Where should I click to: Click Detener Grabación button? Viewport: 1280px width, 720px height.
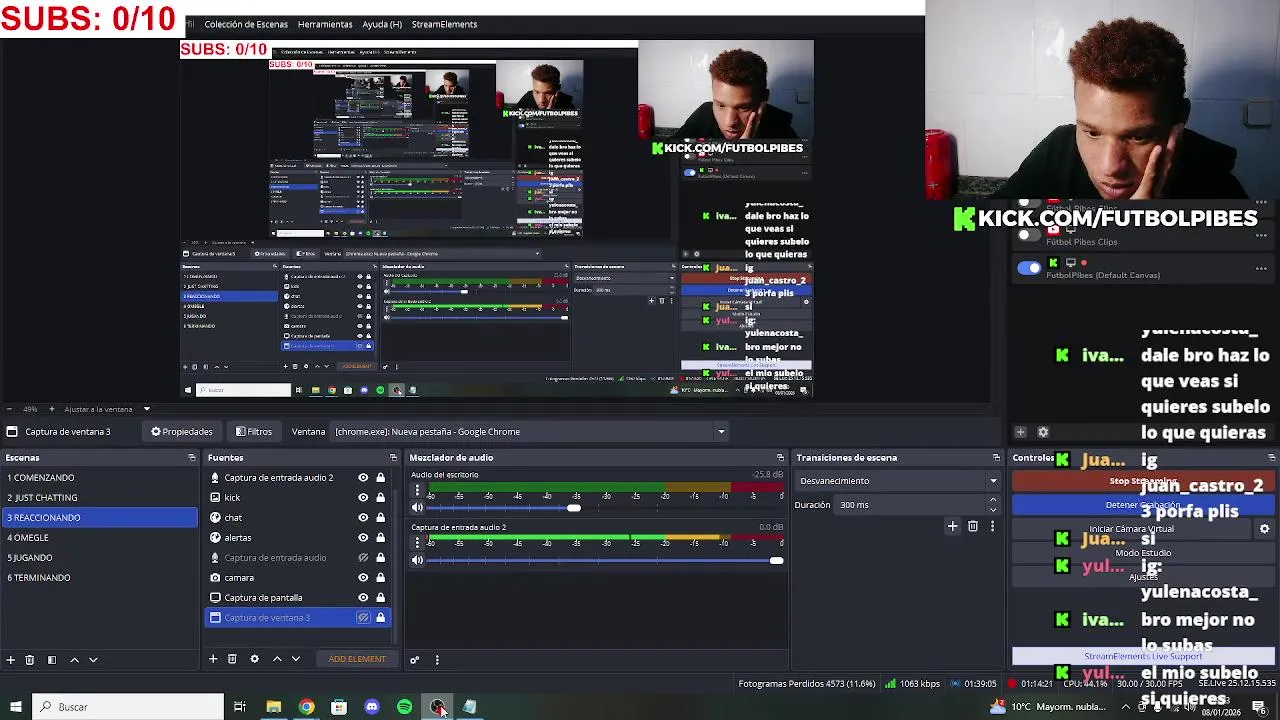(x=1143, y=505)
